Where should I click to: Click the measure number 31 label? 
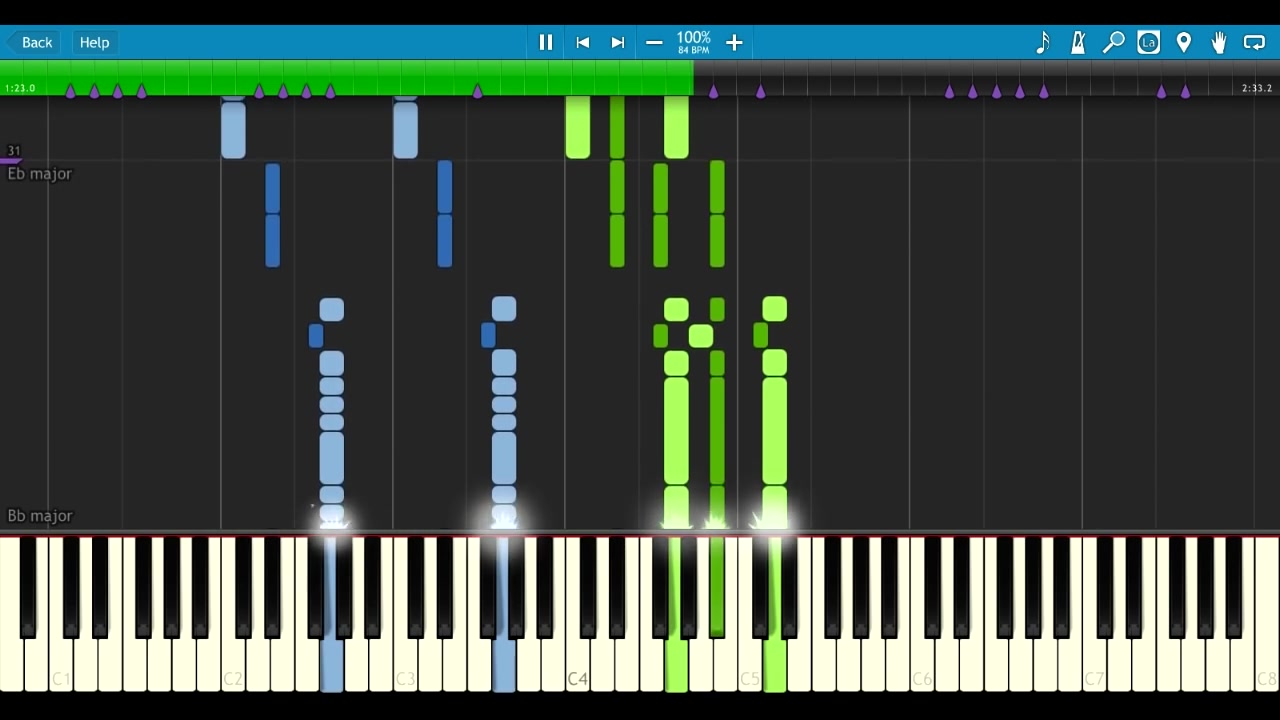coord(13,151)
